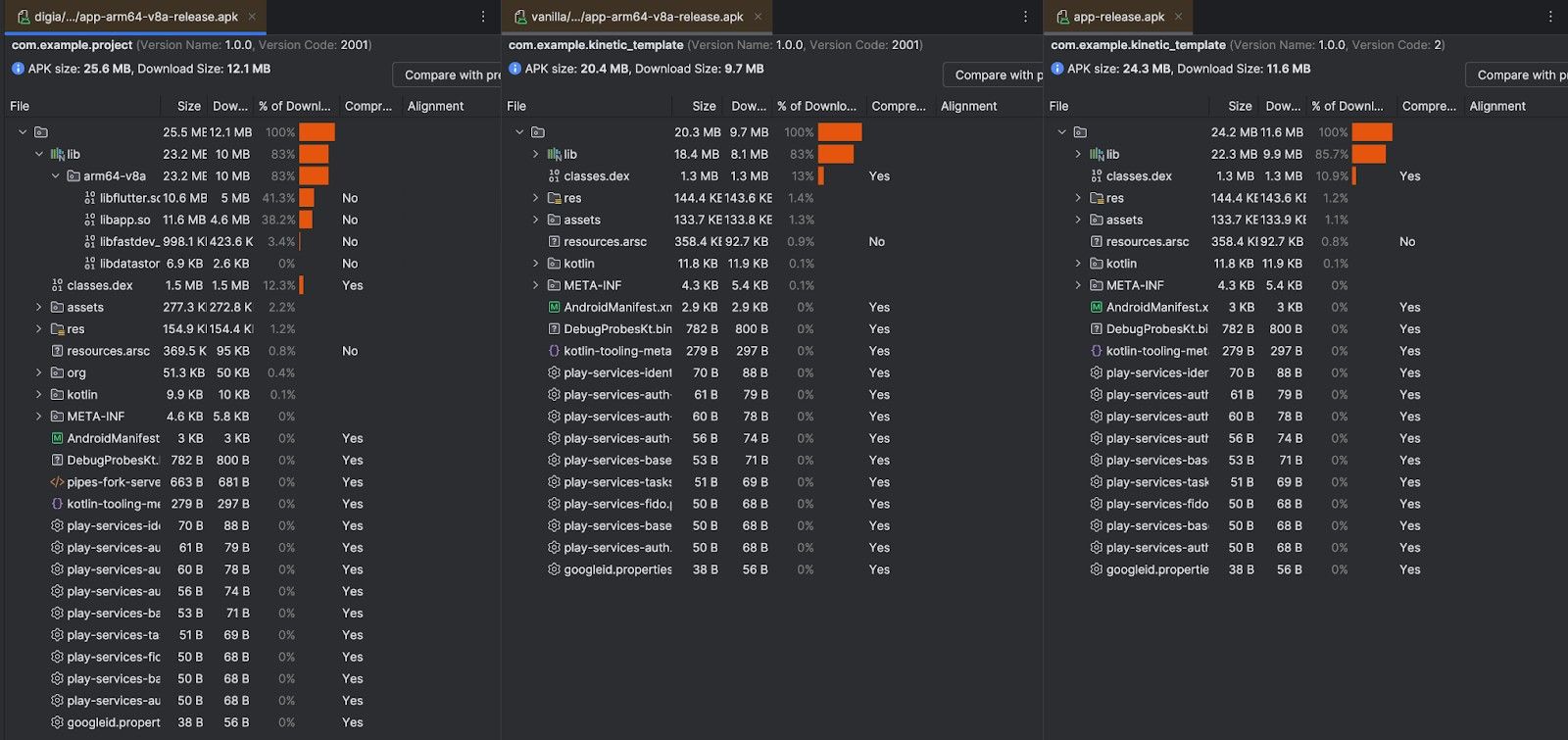1568x740 pixels.
Task: Close the app-release.apk tab
Action: 1178,17
